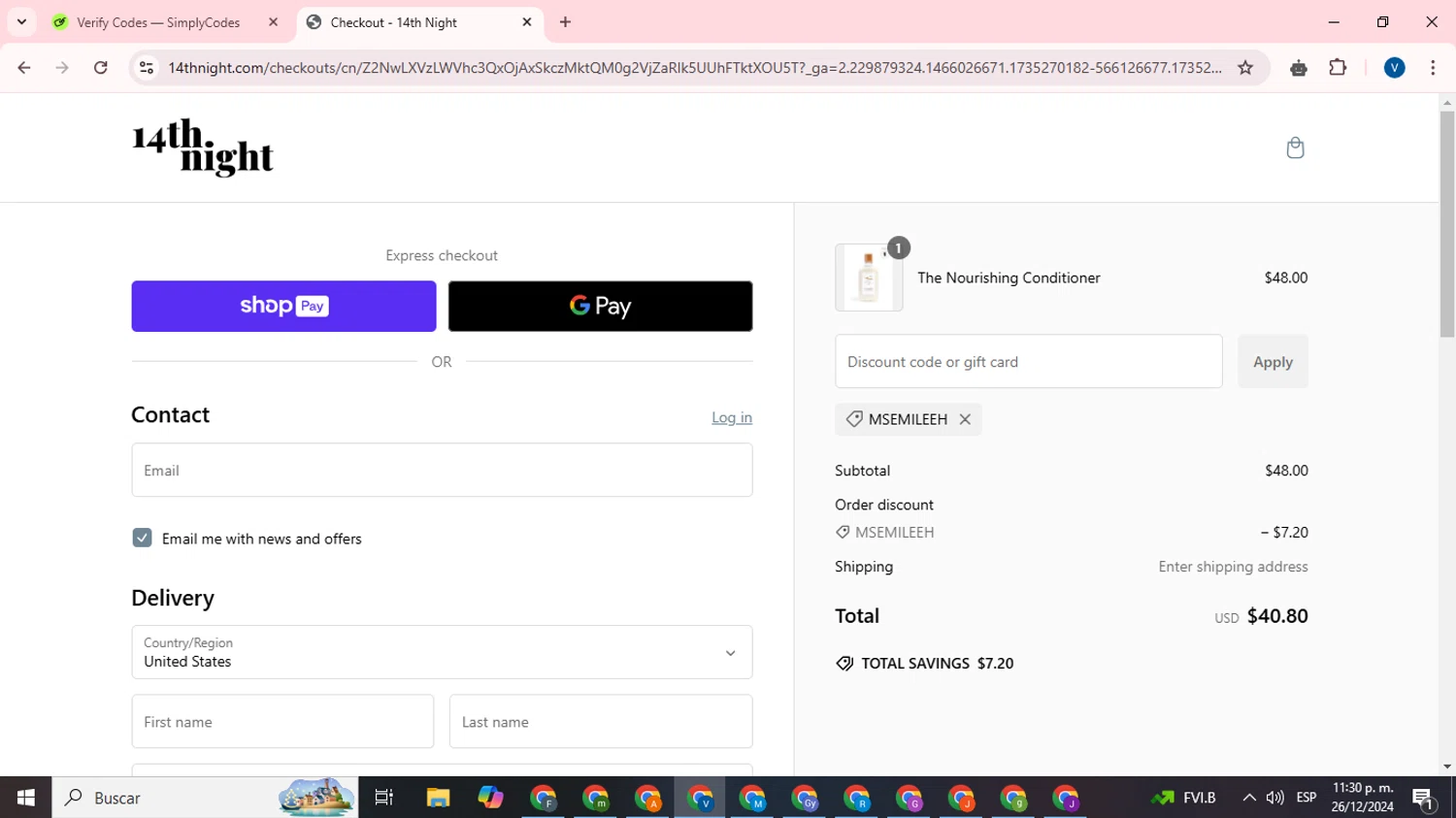Click the Last name field
The height and width of the screenshot is (818, 1456).
pos(601,722)
